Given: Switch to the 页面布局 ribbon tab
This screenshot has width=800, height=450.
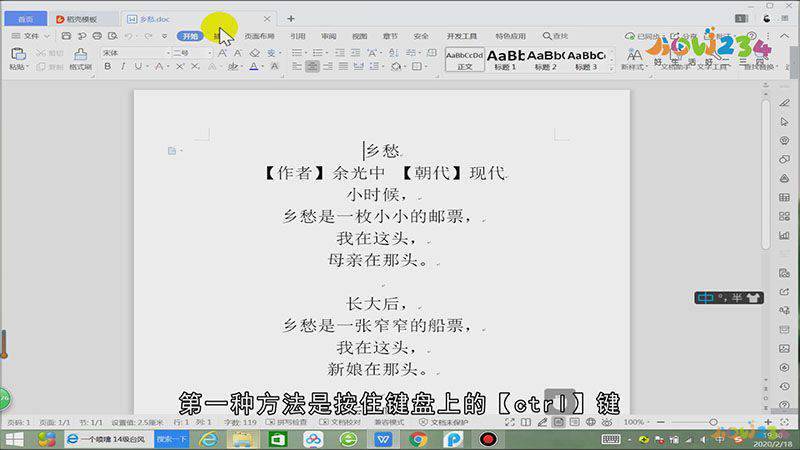Looking at the screenshot, I should pos(259,36).
